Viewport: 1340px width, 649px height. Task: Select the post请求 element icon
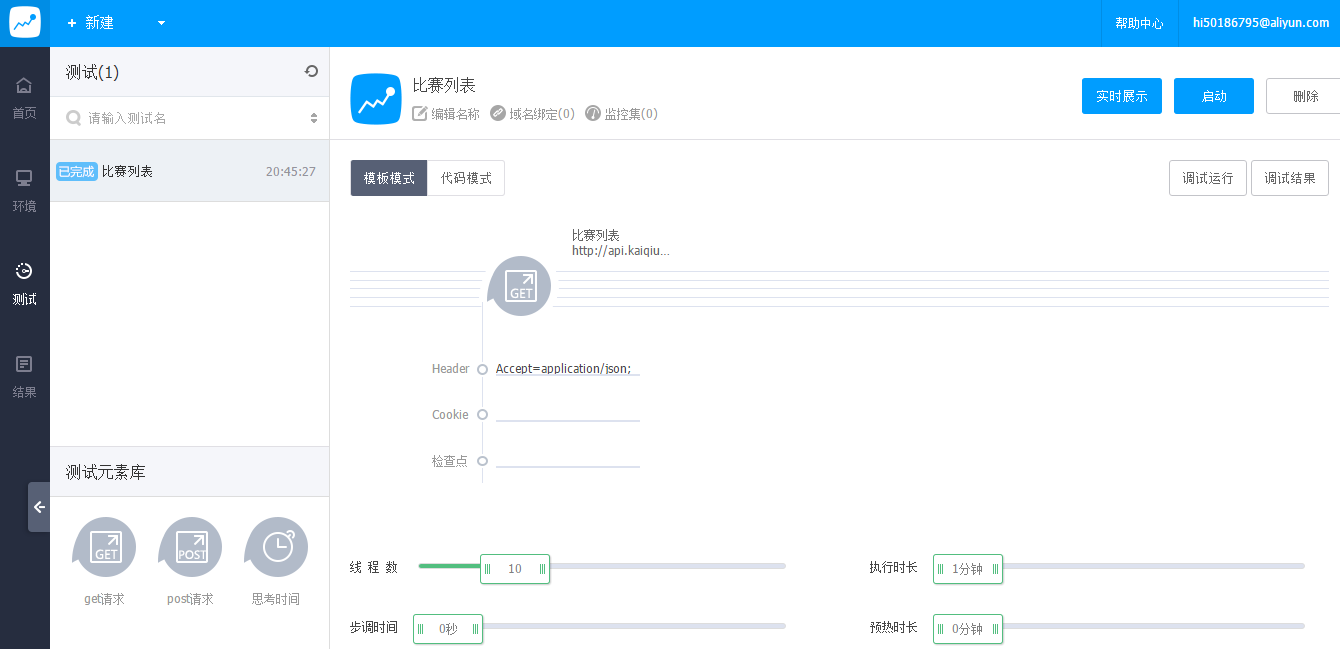(191, 547)
